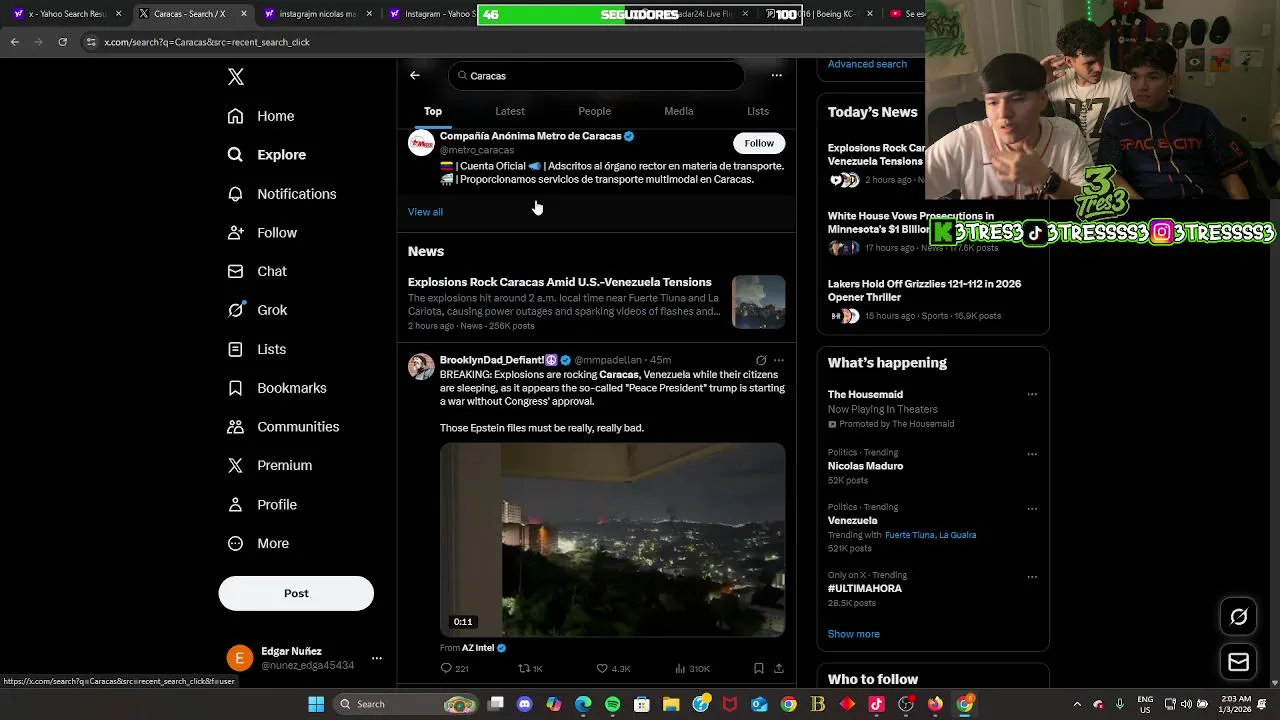Open Chat from the sidebar
The height and width of the screenshot is (720, 1280).
[257, 271]
